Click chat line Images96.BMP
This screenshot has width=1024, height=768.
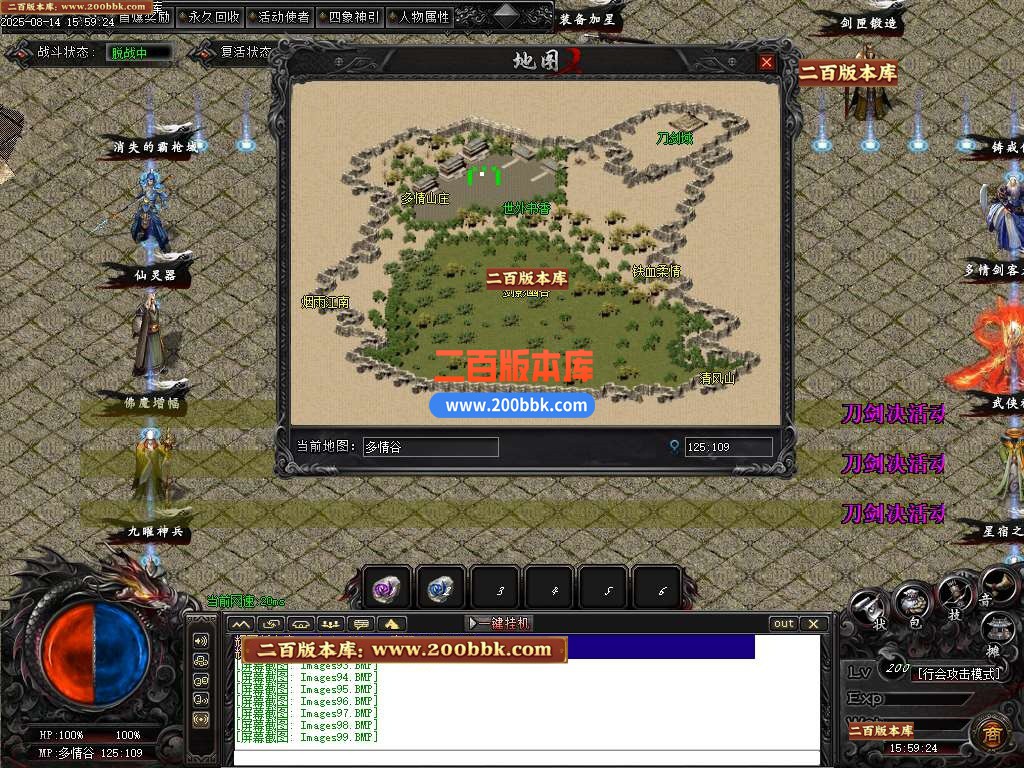306,702
